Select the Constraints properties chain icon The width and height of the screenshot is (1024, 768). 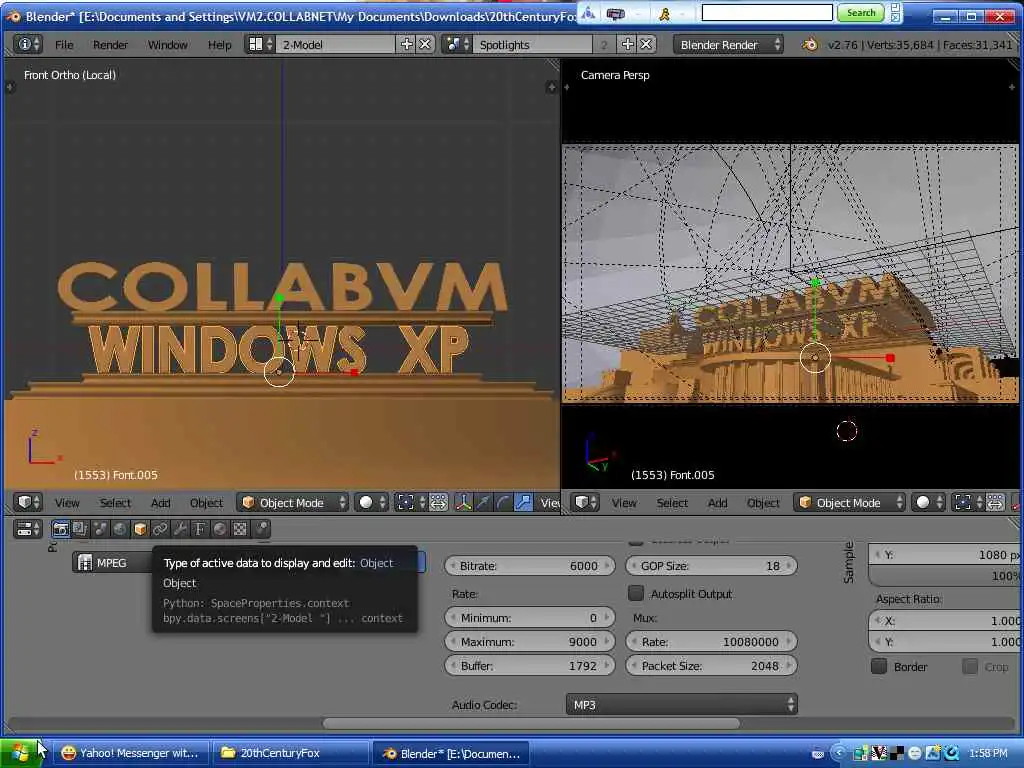point(160,529)
